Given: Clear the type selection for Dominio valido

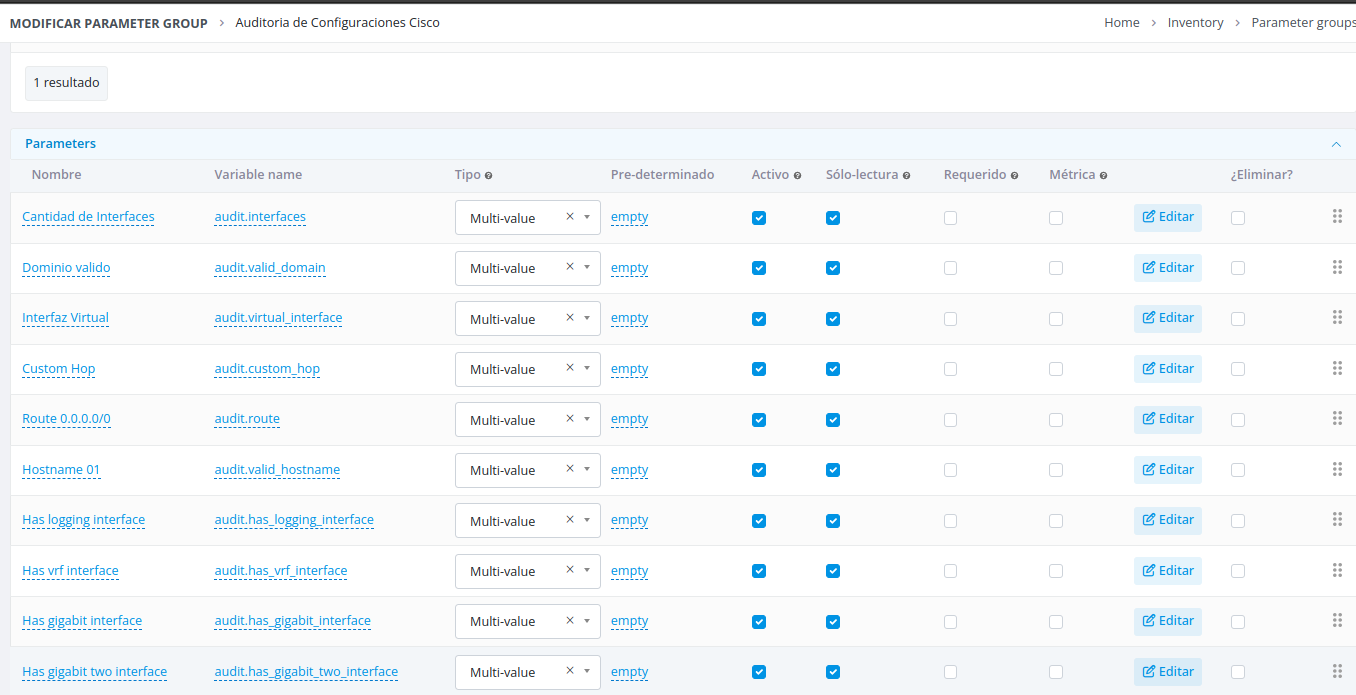Looking at the screenshot, I should click(570, 267).
